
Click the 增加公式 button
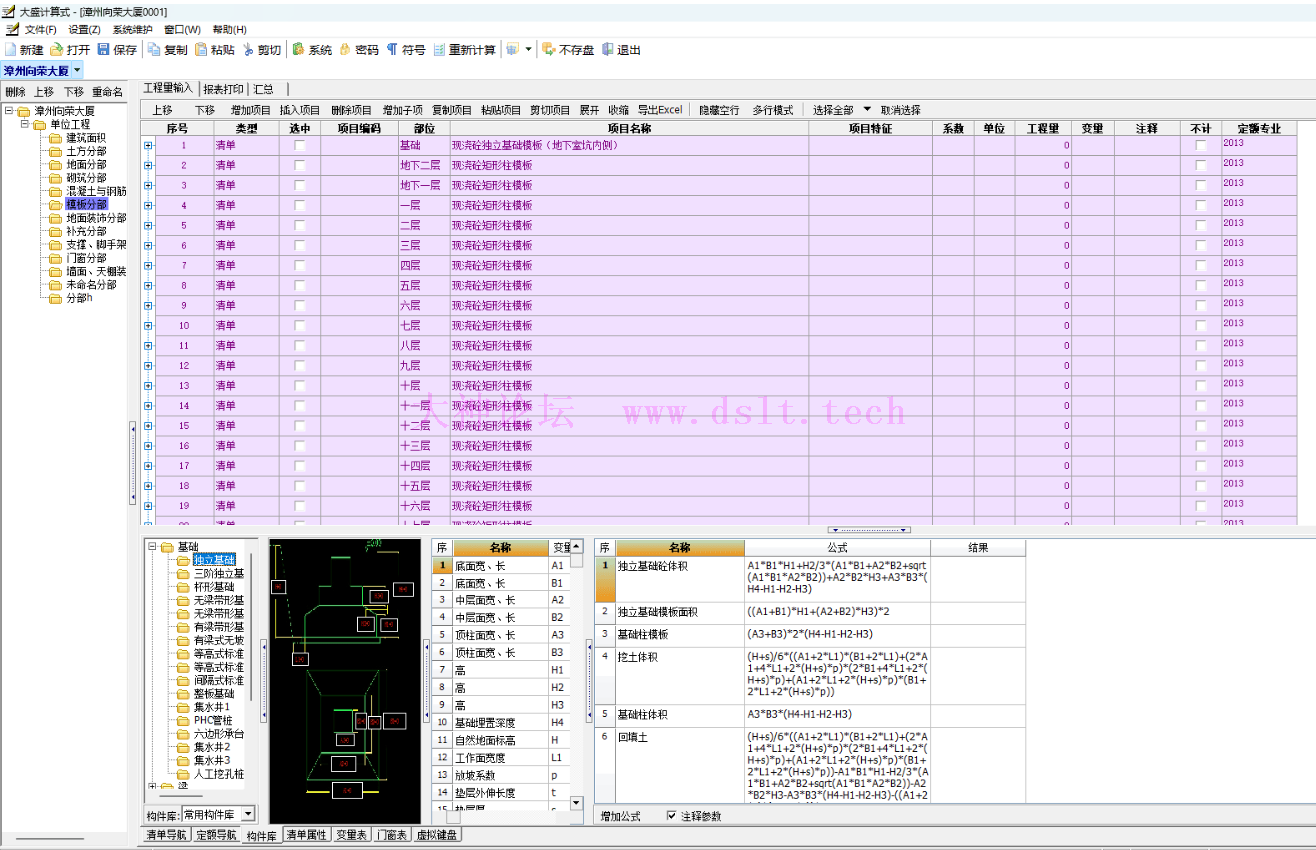620,816
